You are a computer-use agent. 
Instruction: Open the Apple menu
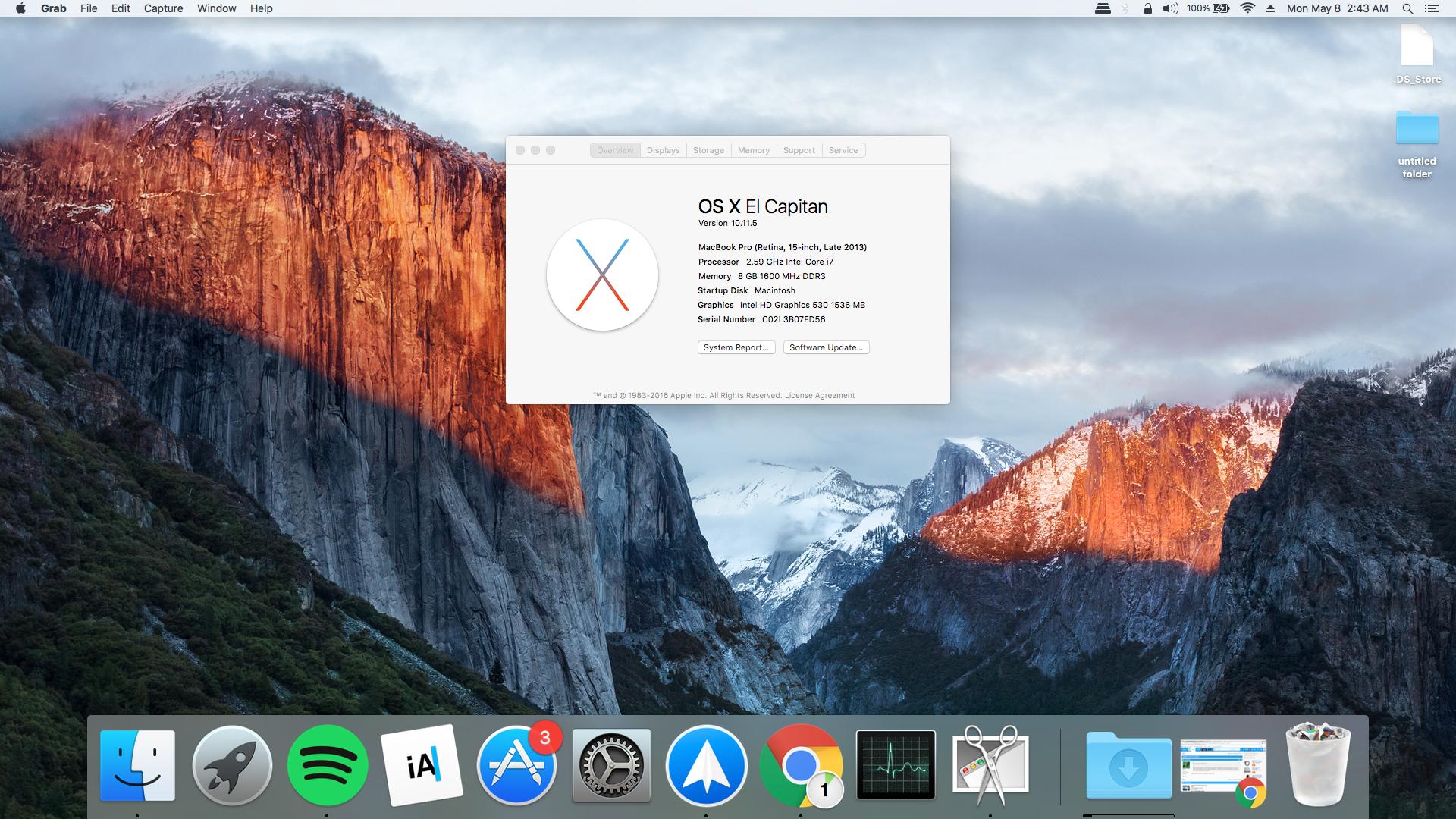20,8
